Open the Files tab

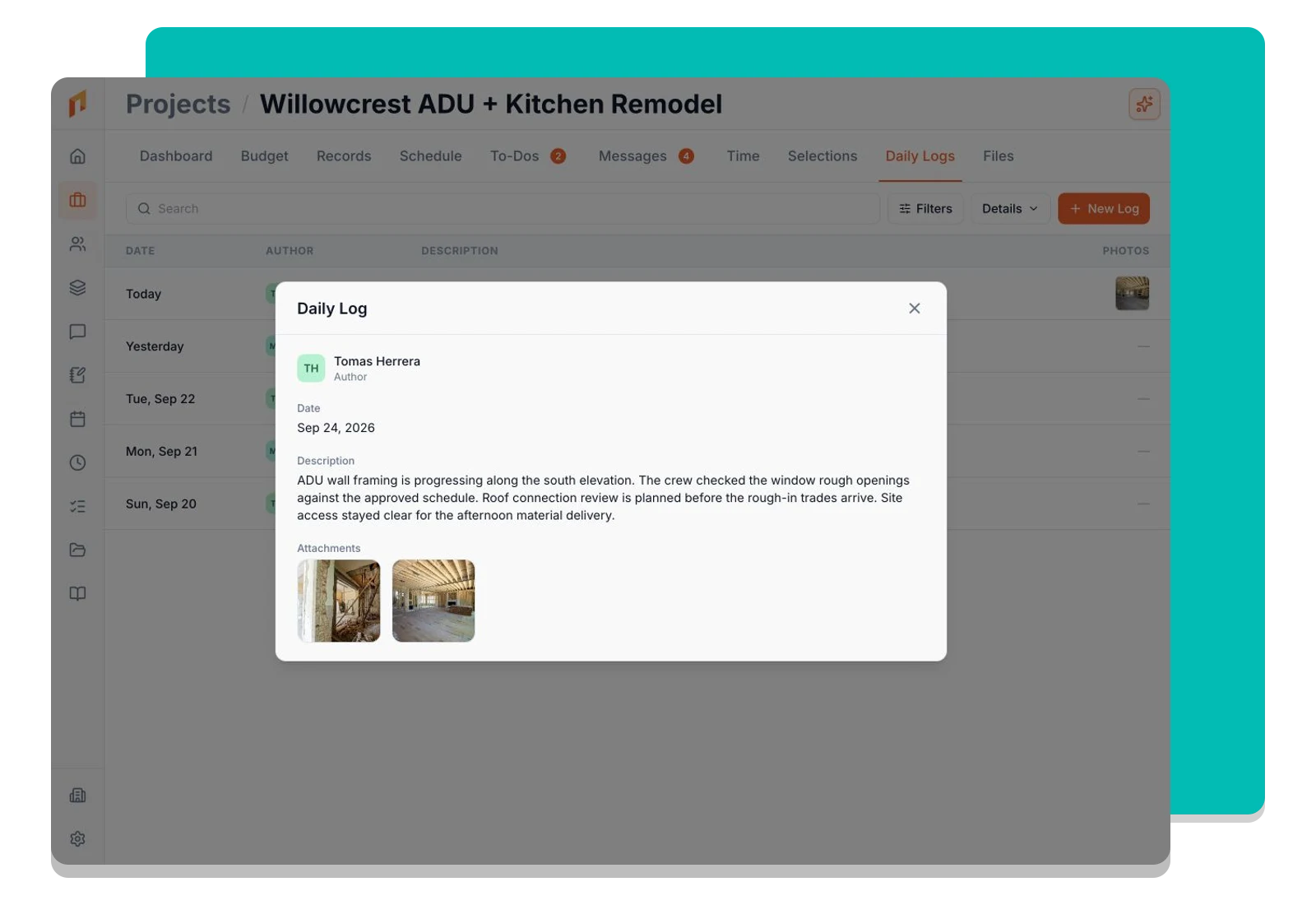998,156
